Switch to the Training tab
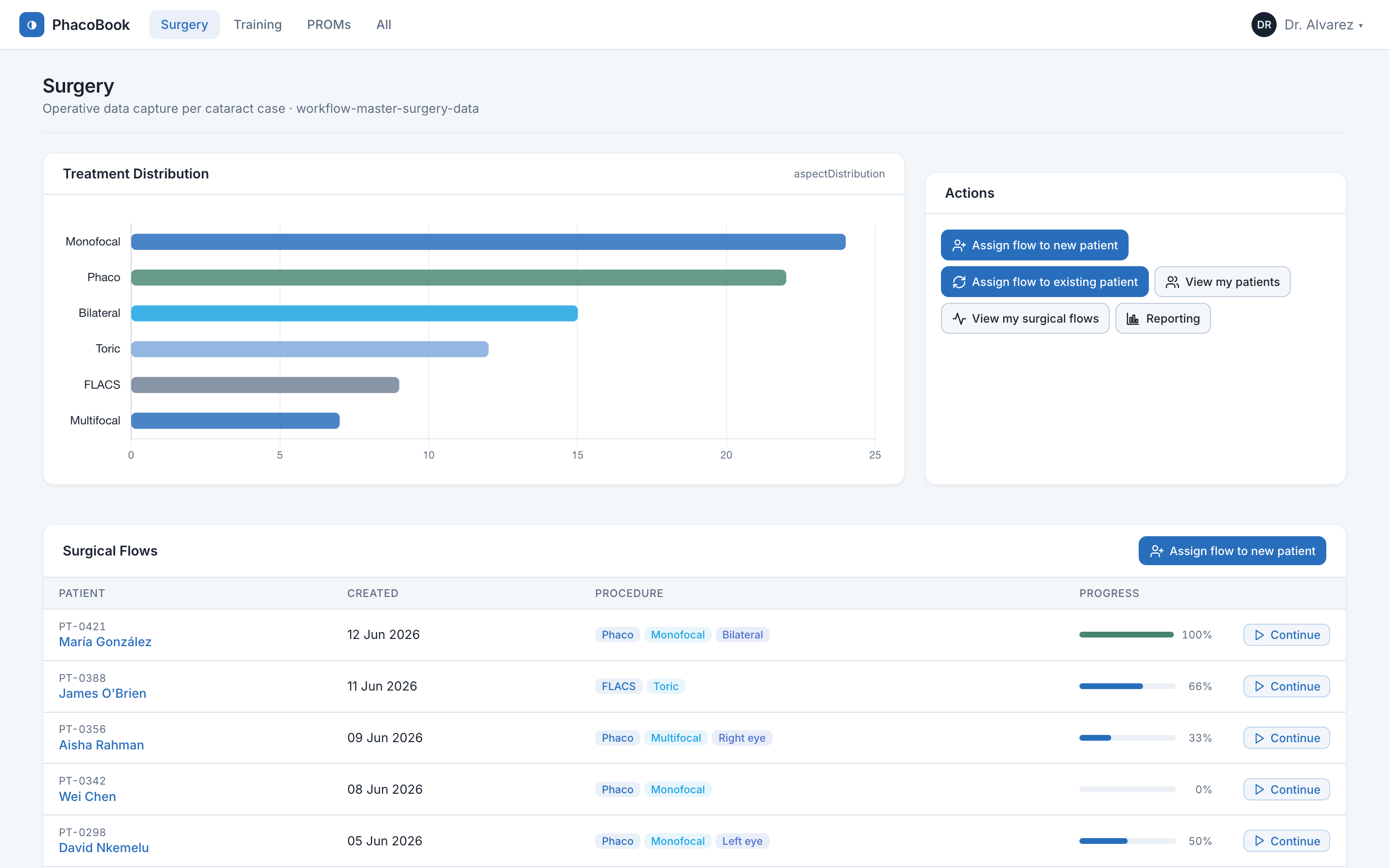 (258, 25)
